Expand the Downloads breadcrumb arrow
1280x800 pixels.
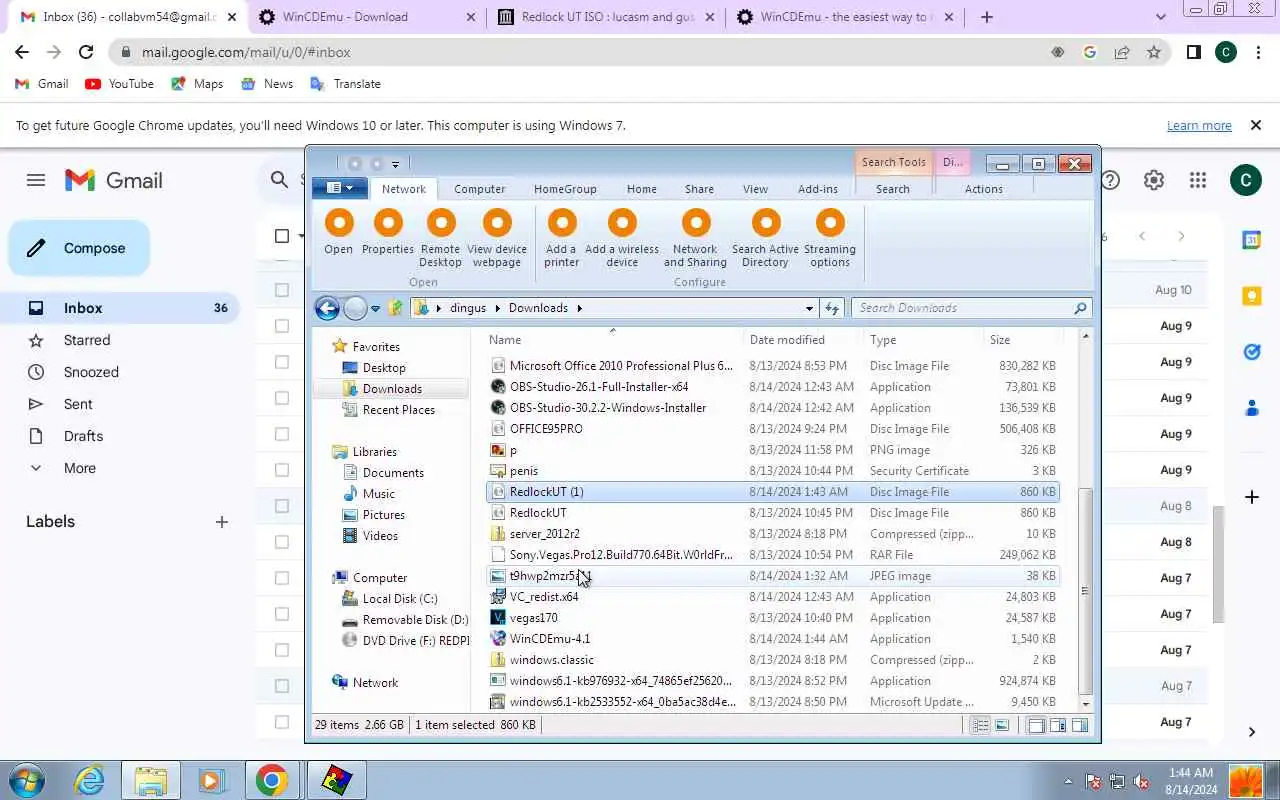point(579,308)
